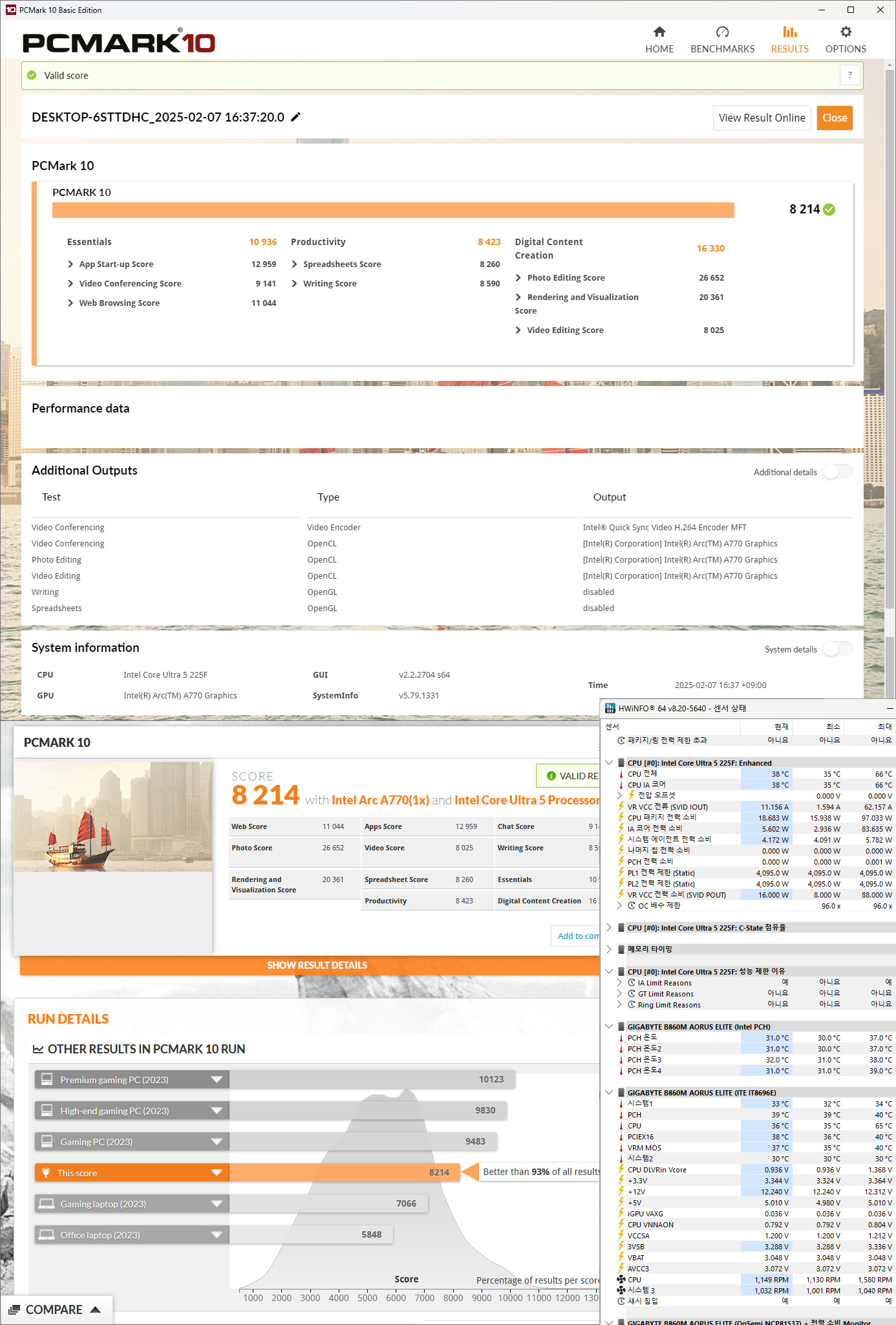Click the CPU fan icon in HWiNFO
This screenshot has height=1325, width=896.
tap(621, 1279)
